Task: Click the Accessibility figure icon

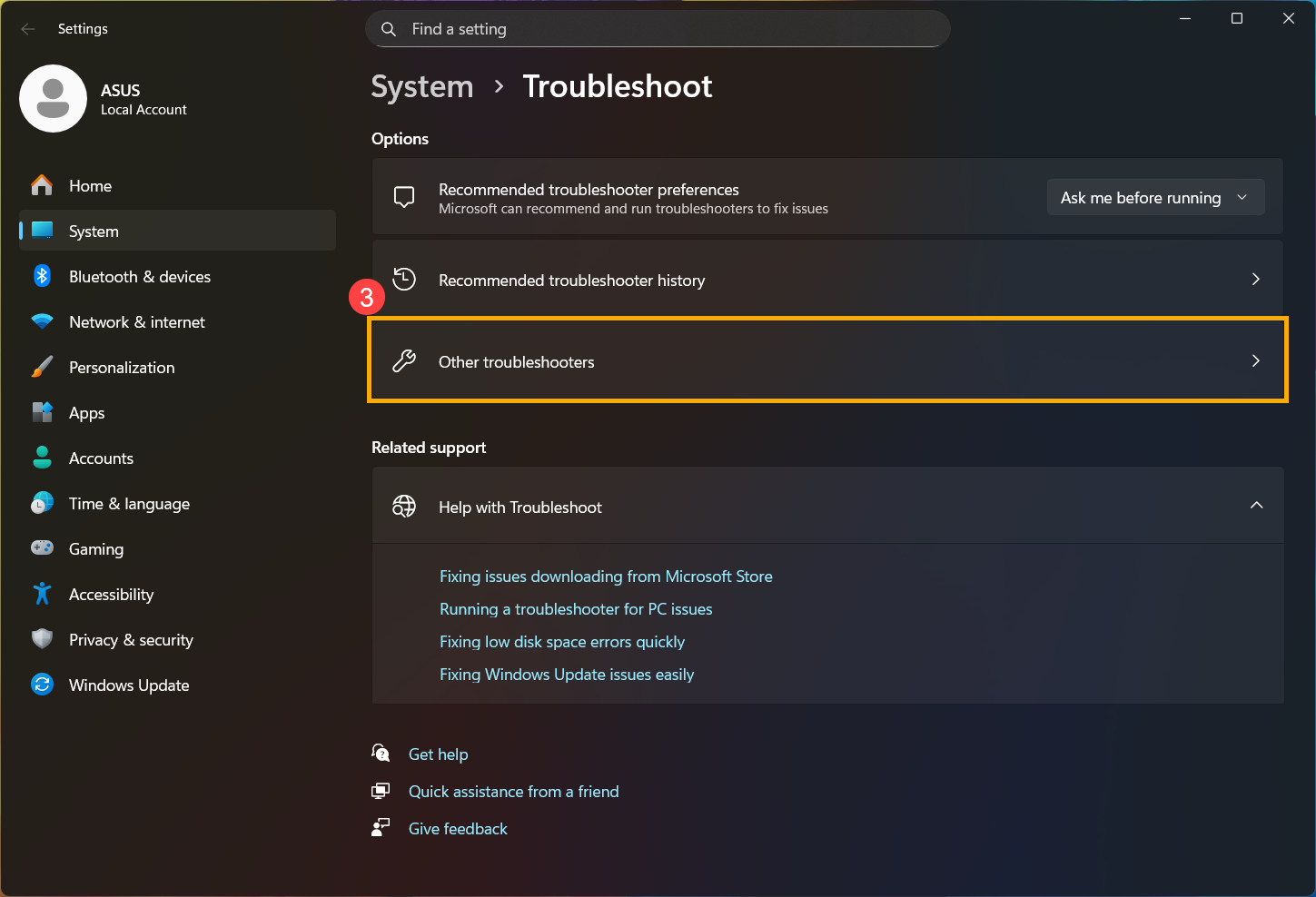Action: tap(42, 594)
